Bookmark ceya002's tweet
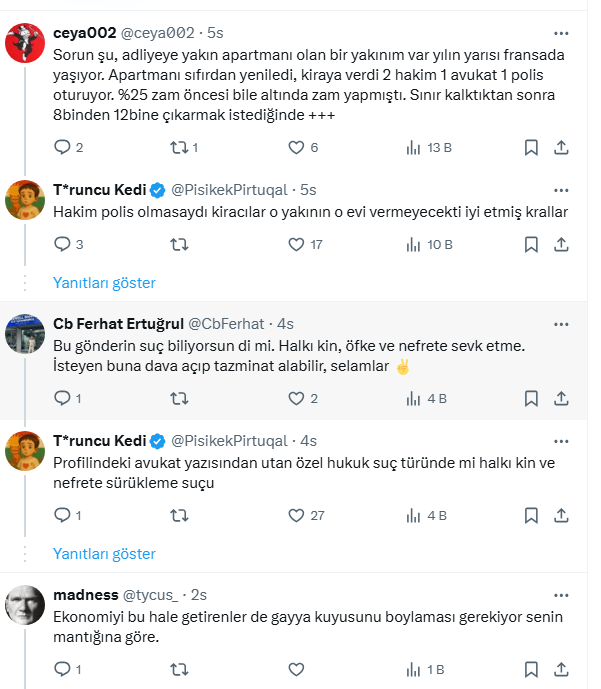The height and width of the screenshot is (689, 601). pyautogui.click(x=532, y=147)
